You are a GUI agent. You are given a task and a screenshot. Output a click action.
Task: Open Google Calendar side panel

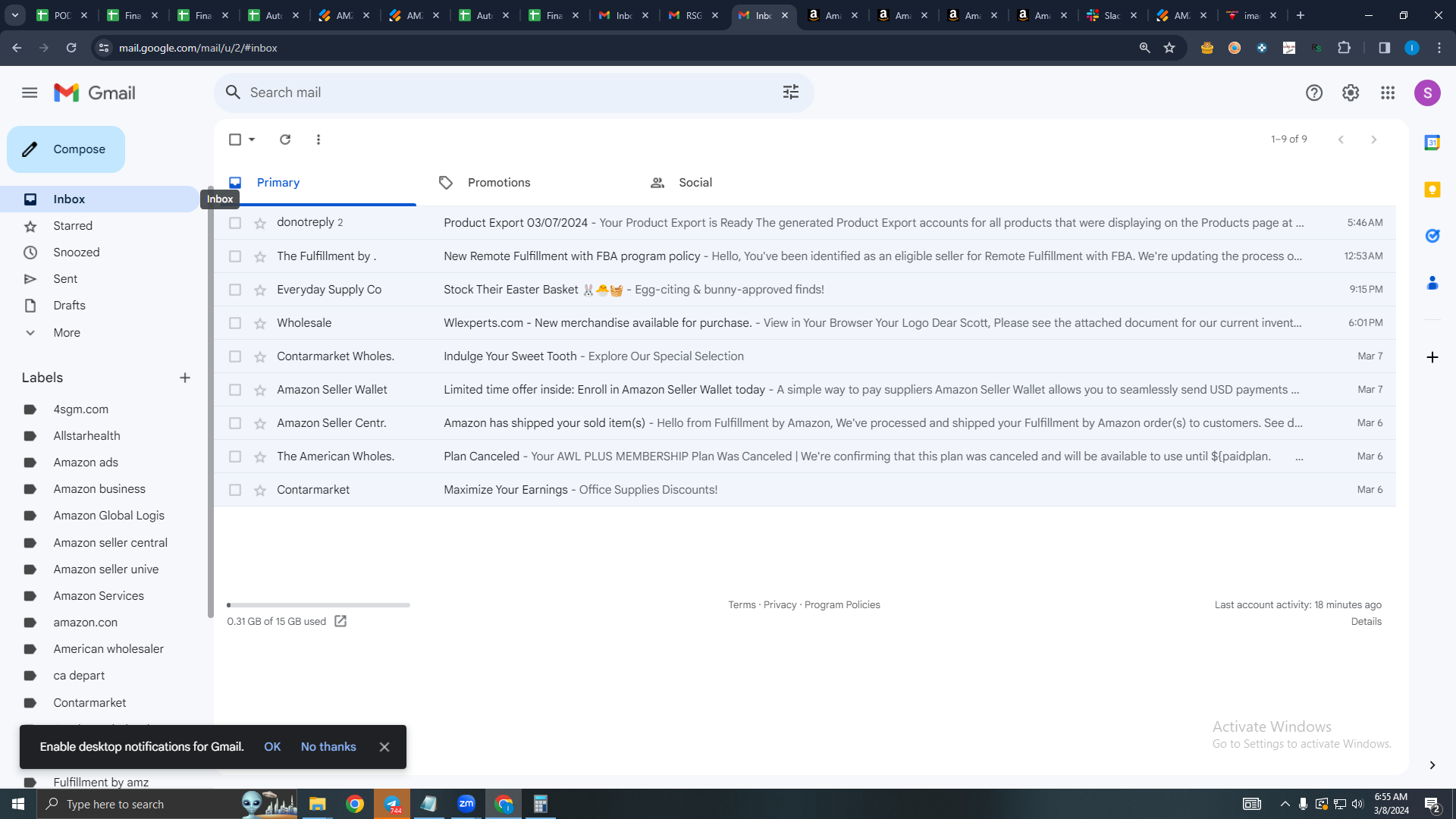[1432, 143]
